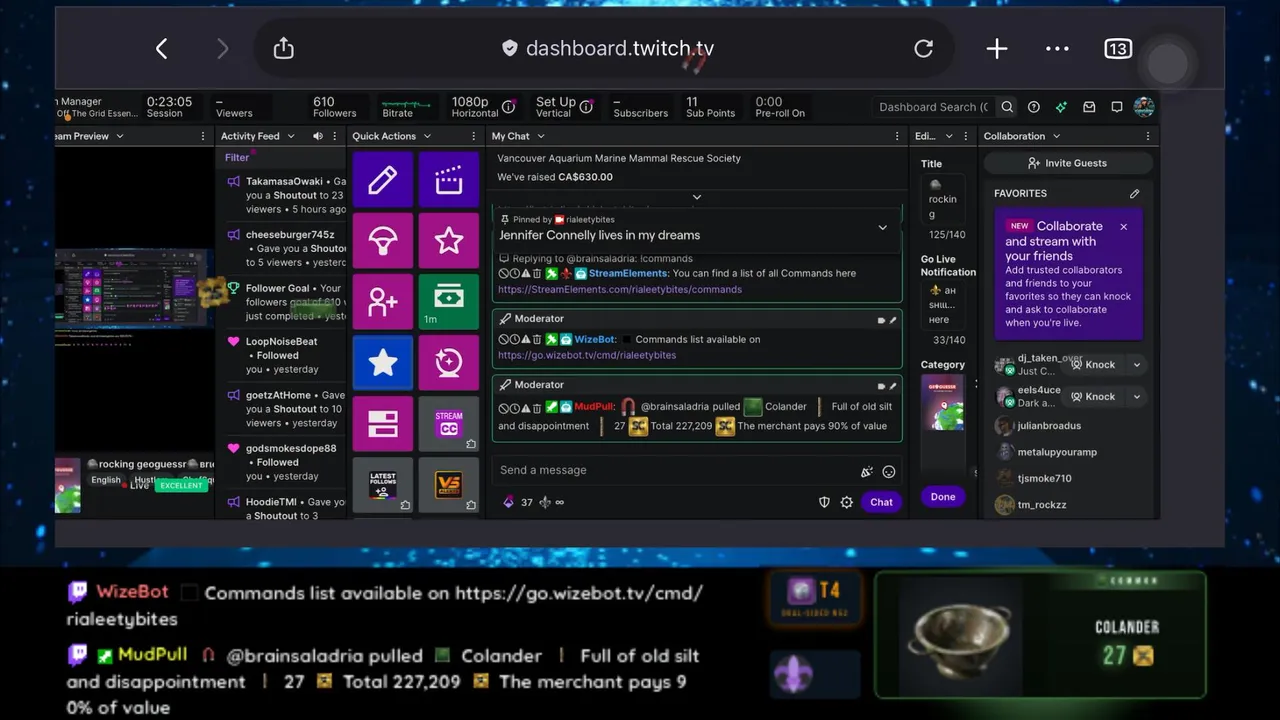1280x720 pixels.
Task: Click the magenta webcam refresh quick action
Action: (x=449, y=363)
